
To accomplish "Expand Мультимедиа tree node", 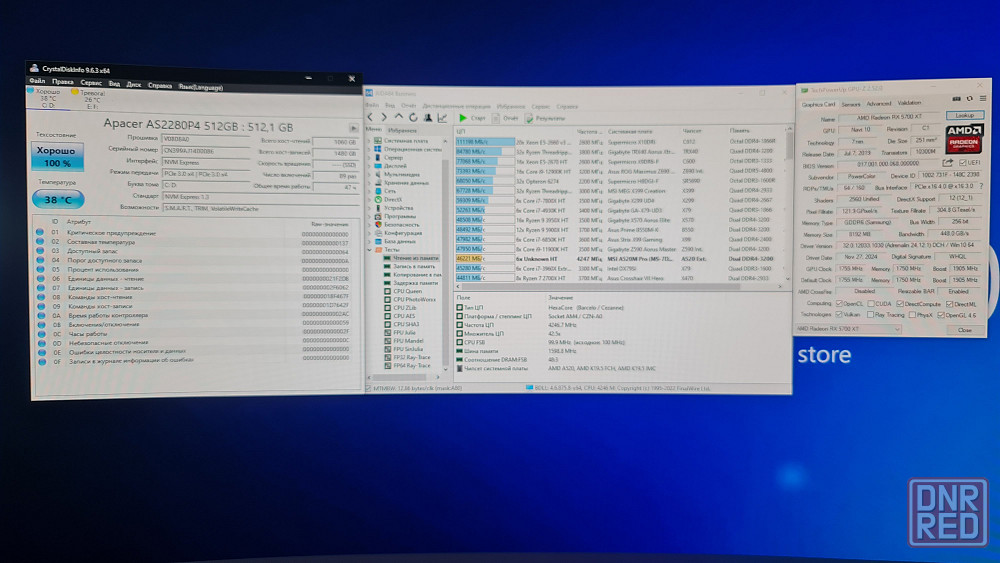I will click(x=369, y=174).
